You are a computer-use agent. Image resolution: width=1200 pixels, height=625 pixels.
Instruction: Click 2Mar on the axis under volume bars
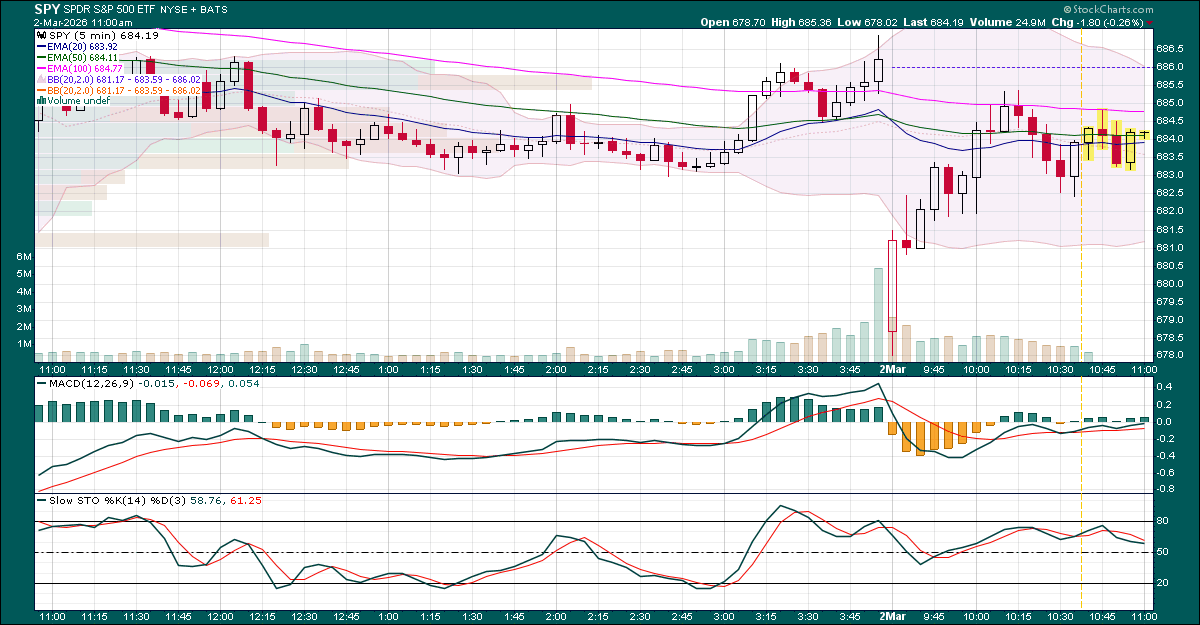point(892,369)
